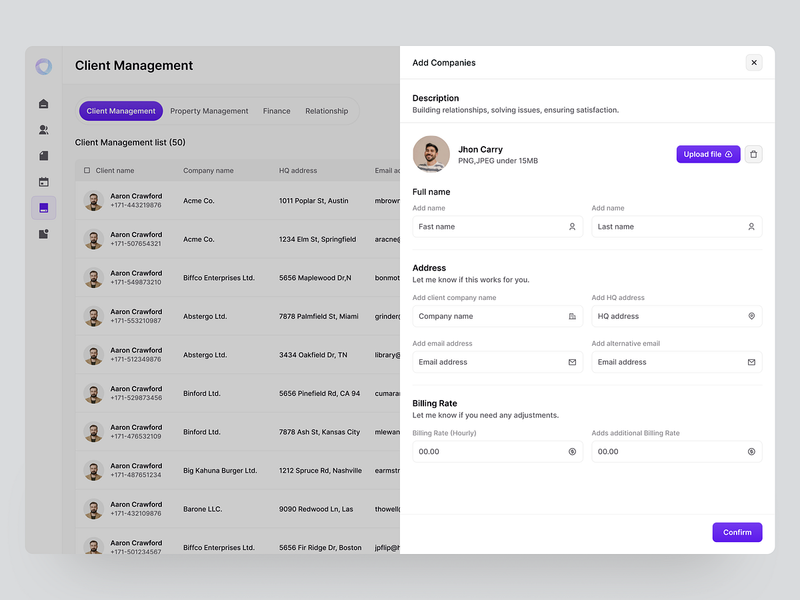Click the location pin icon in HQ address field

click(751, 316)
